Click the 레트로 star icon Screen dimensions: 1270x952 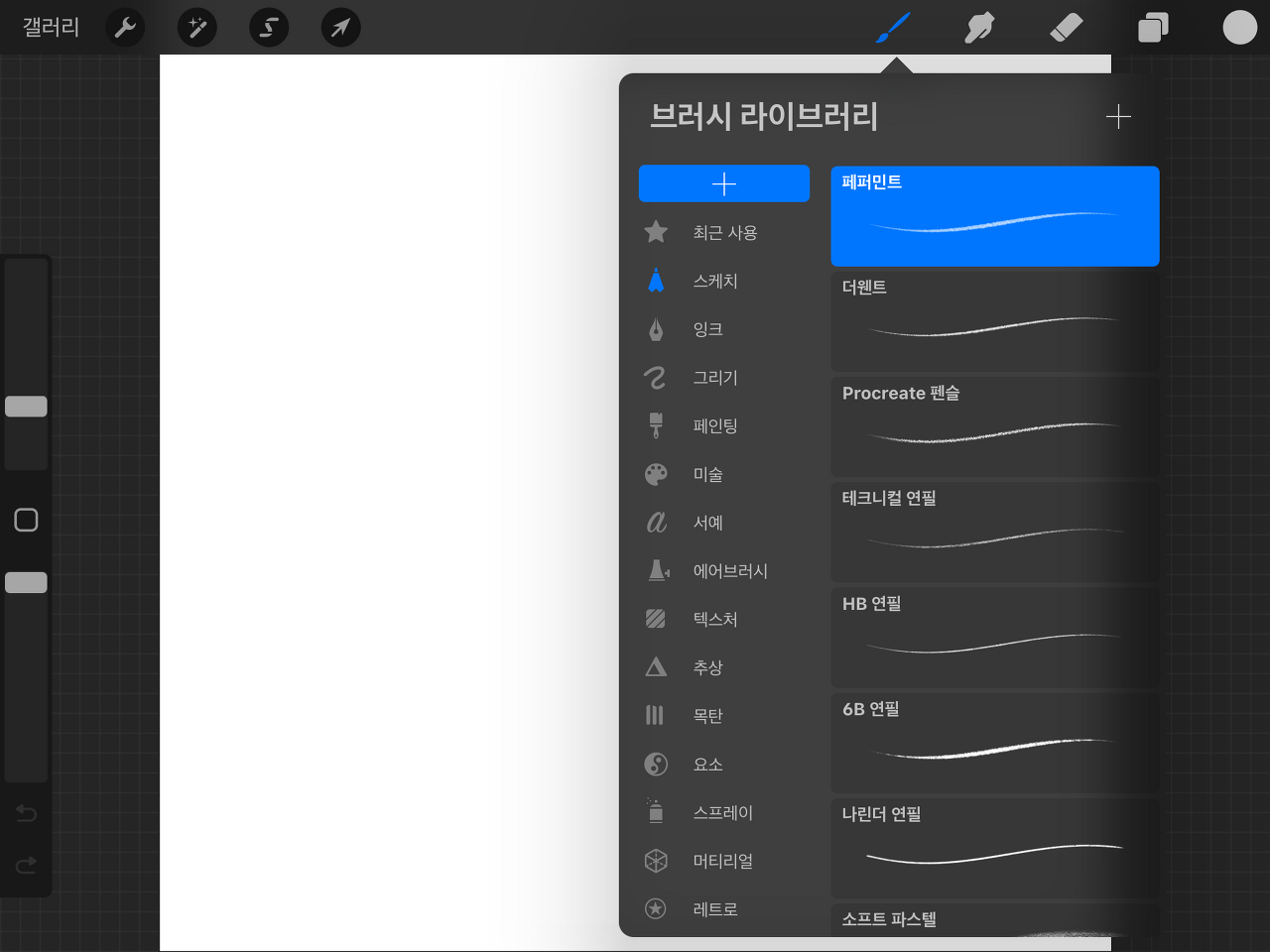[x=655, y=908]
